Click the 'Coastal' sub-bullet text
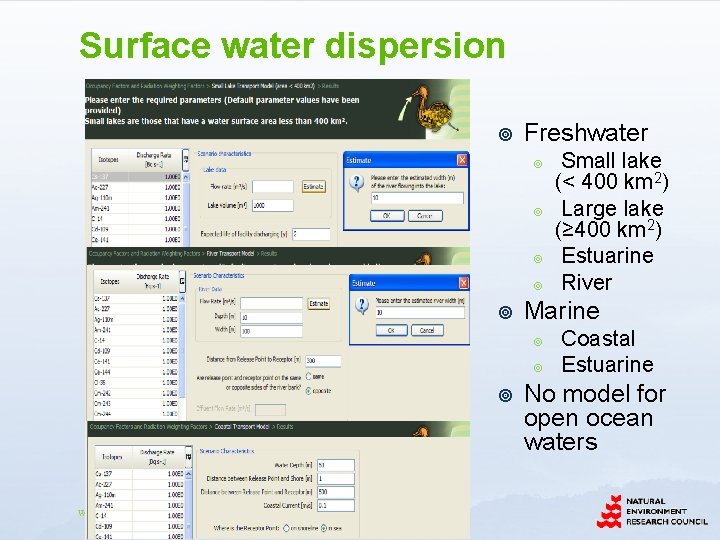 pyautogui.click(x=598, y=338)
